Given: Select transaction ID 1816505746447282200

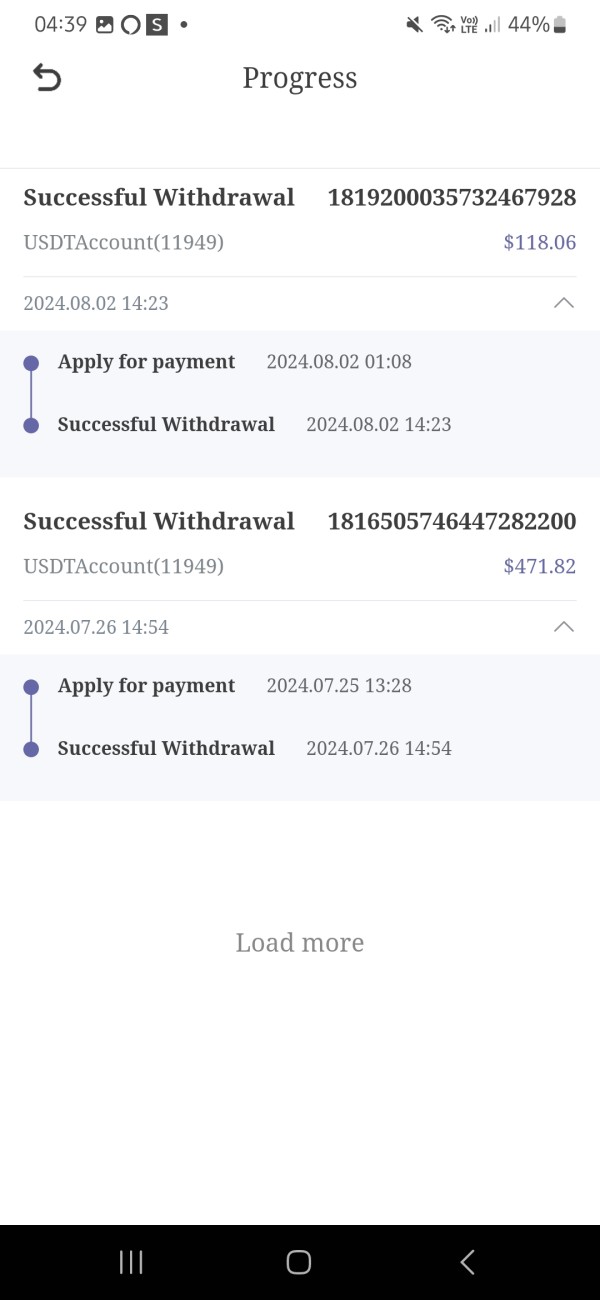Looking at the screenshot, I should (451, 521).
